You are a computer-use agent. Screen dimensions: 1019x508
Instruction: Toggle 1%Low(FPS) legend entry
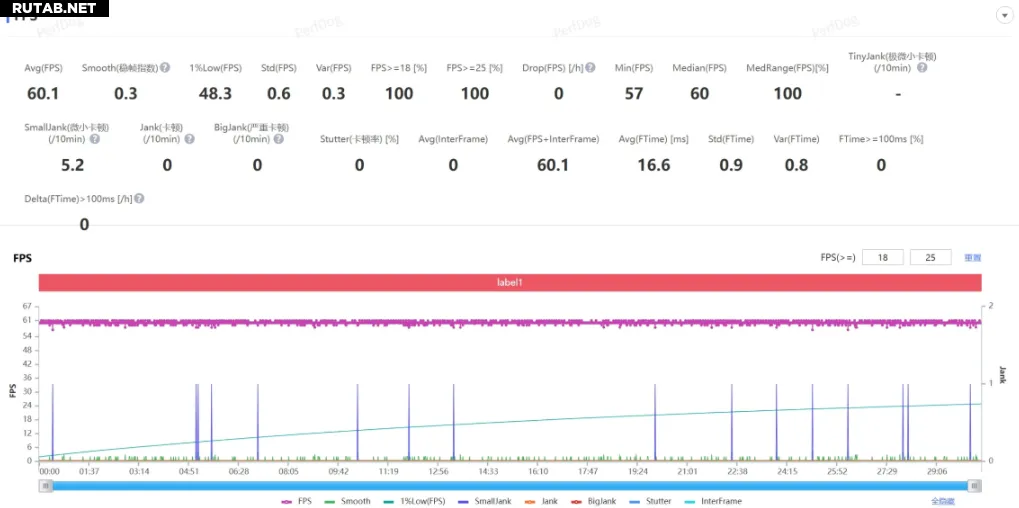click(x=412, y=501)
